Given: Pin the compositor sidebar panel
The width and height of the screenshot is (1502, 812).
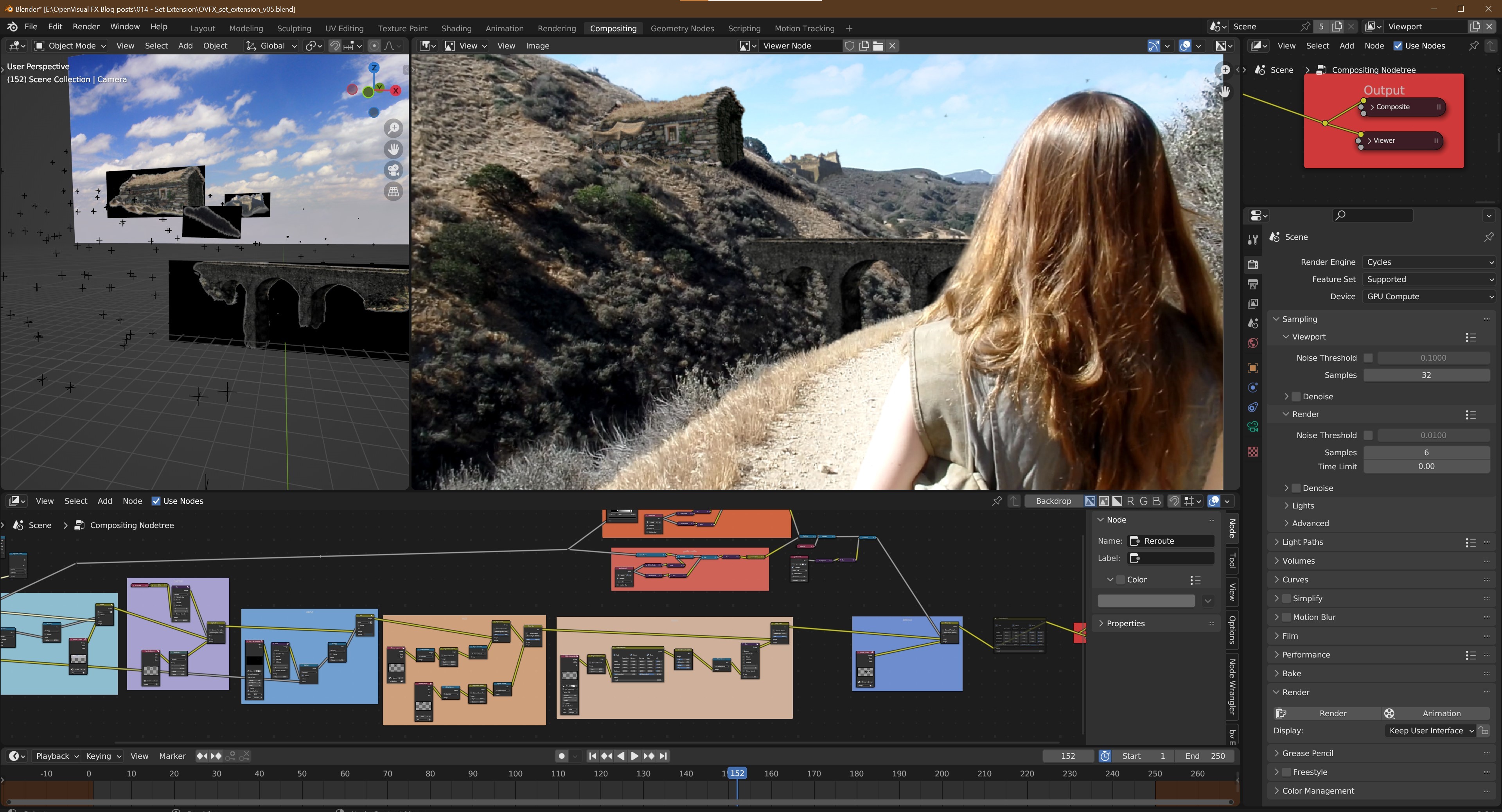Looking at the screenshot, I should (x=997, y=501).
